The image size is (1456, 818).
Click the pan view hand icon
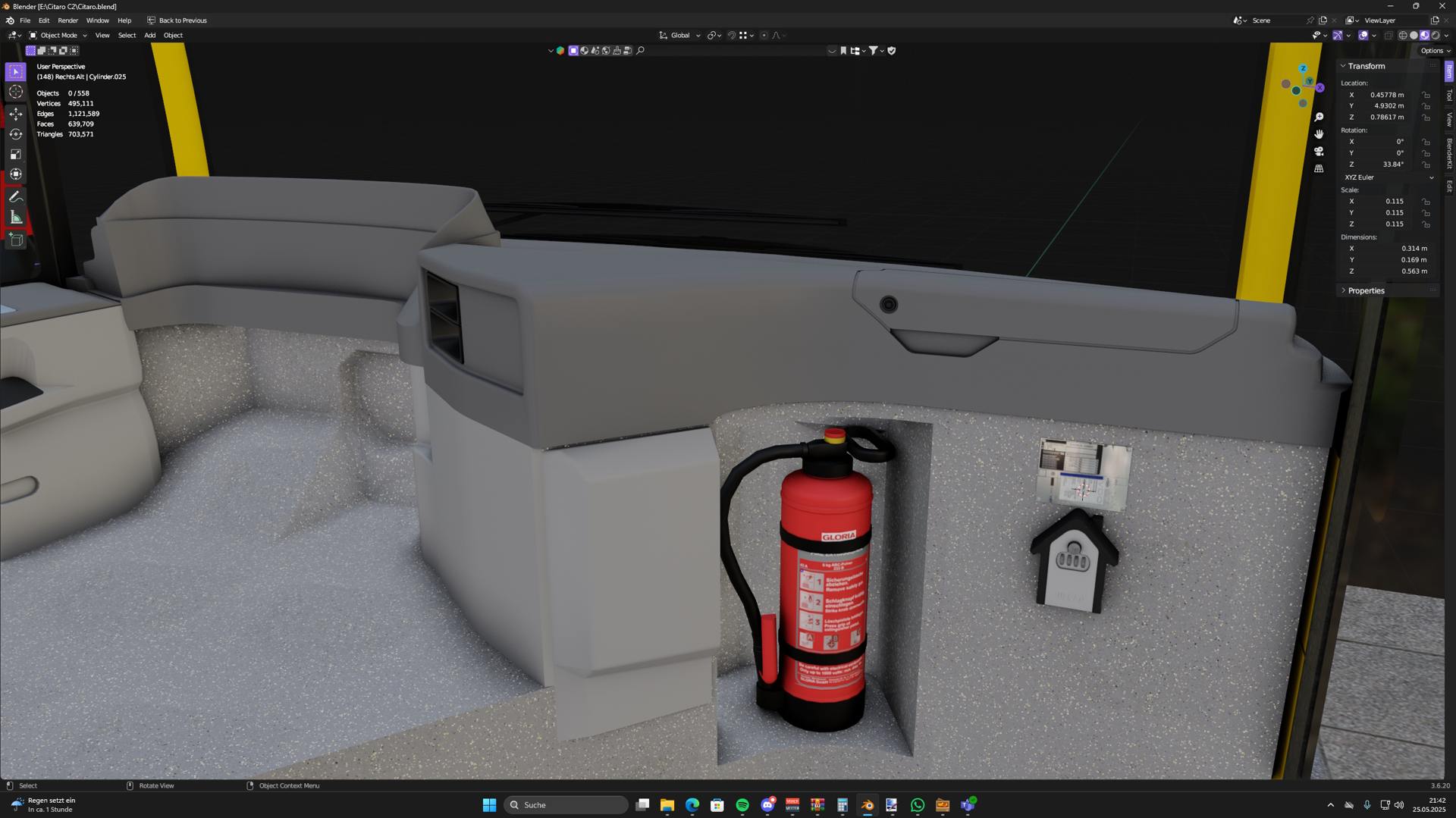1319,134
